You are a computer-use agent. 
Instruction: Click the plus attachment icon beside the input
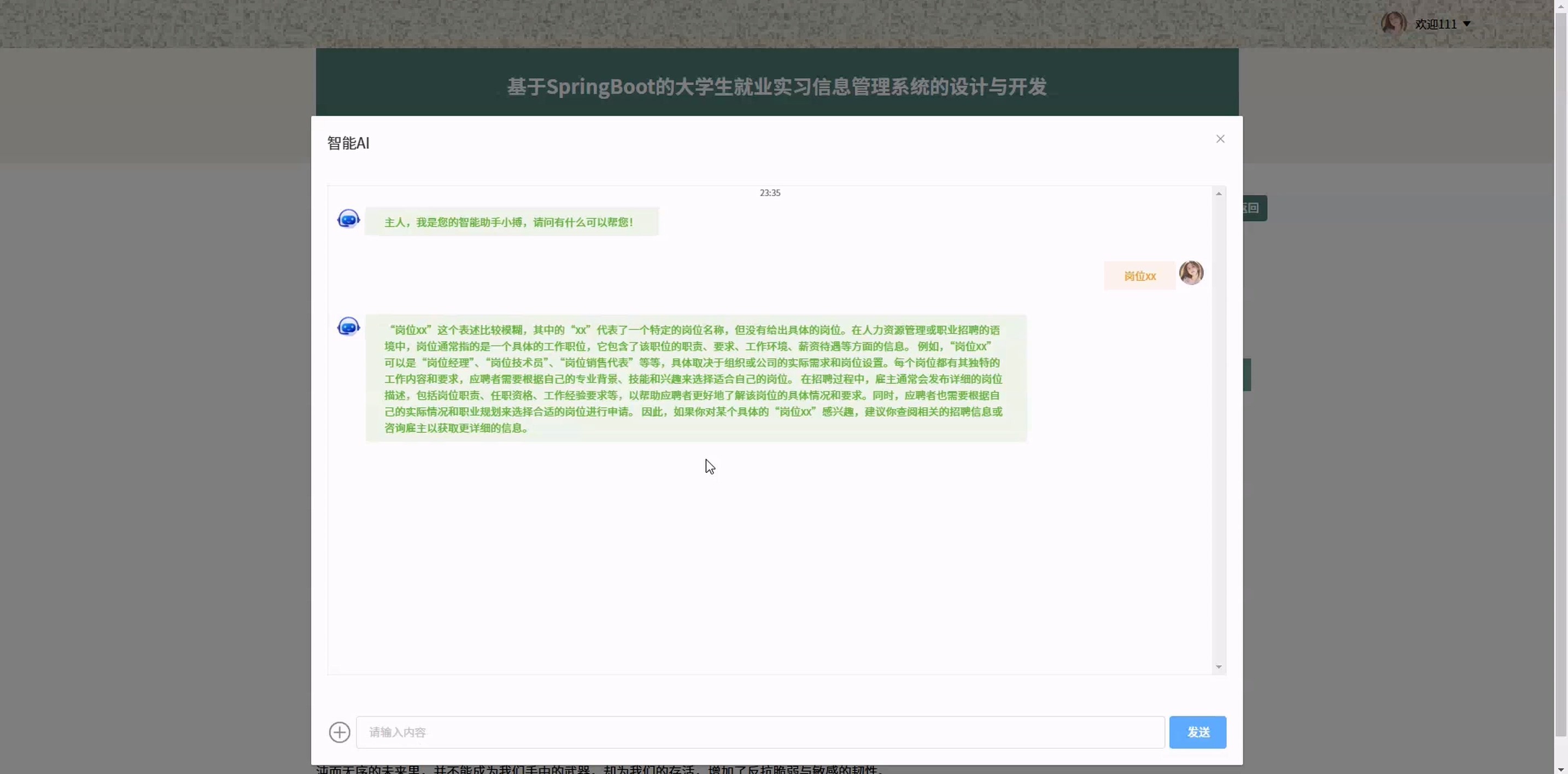click(340, 732)
